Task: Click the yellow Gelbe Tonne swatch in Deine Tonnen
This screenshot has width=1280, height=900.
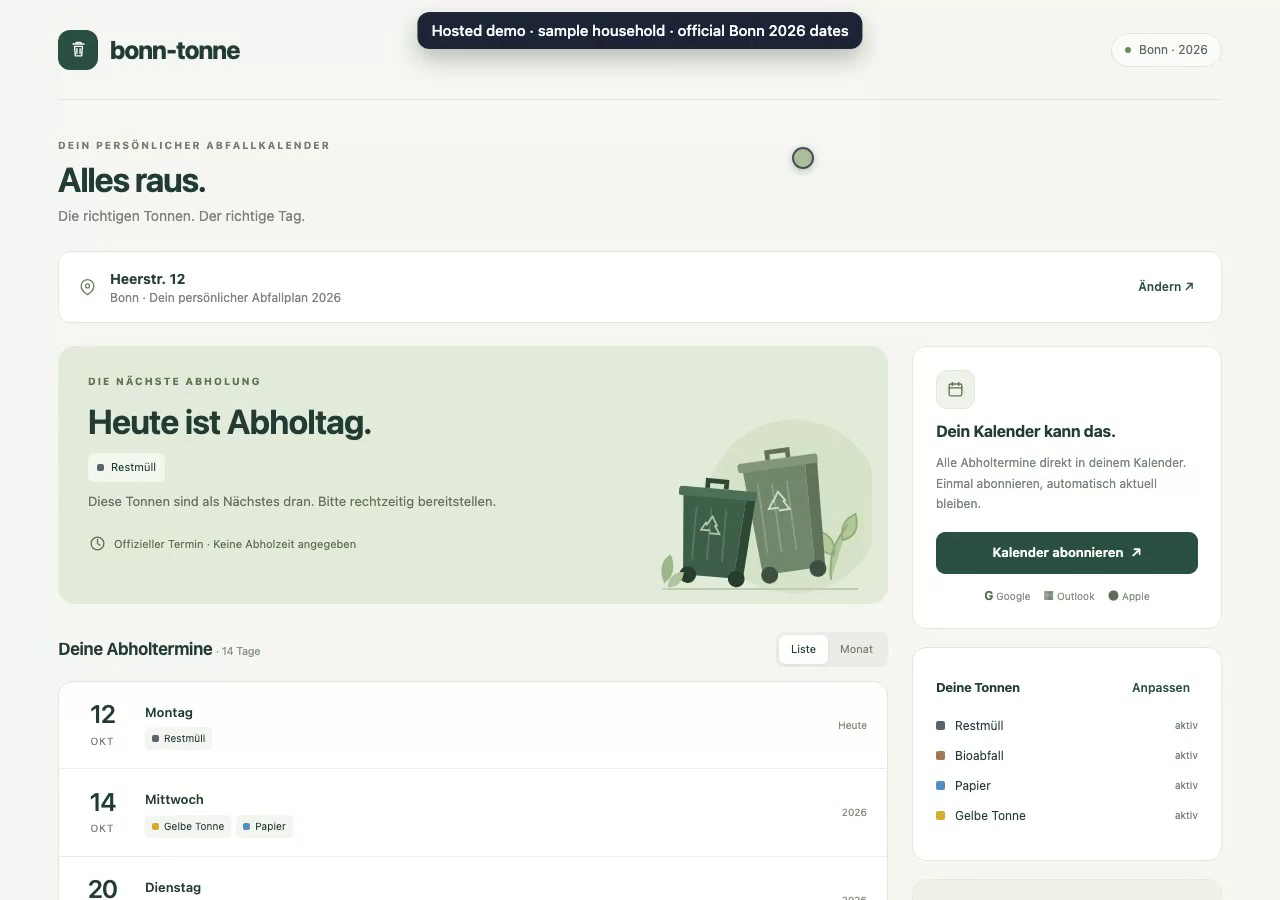Action: point(940,815)
